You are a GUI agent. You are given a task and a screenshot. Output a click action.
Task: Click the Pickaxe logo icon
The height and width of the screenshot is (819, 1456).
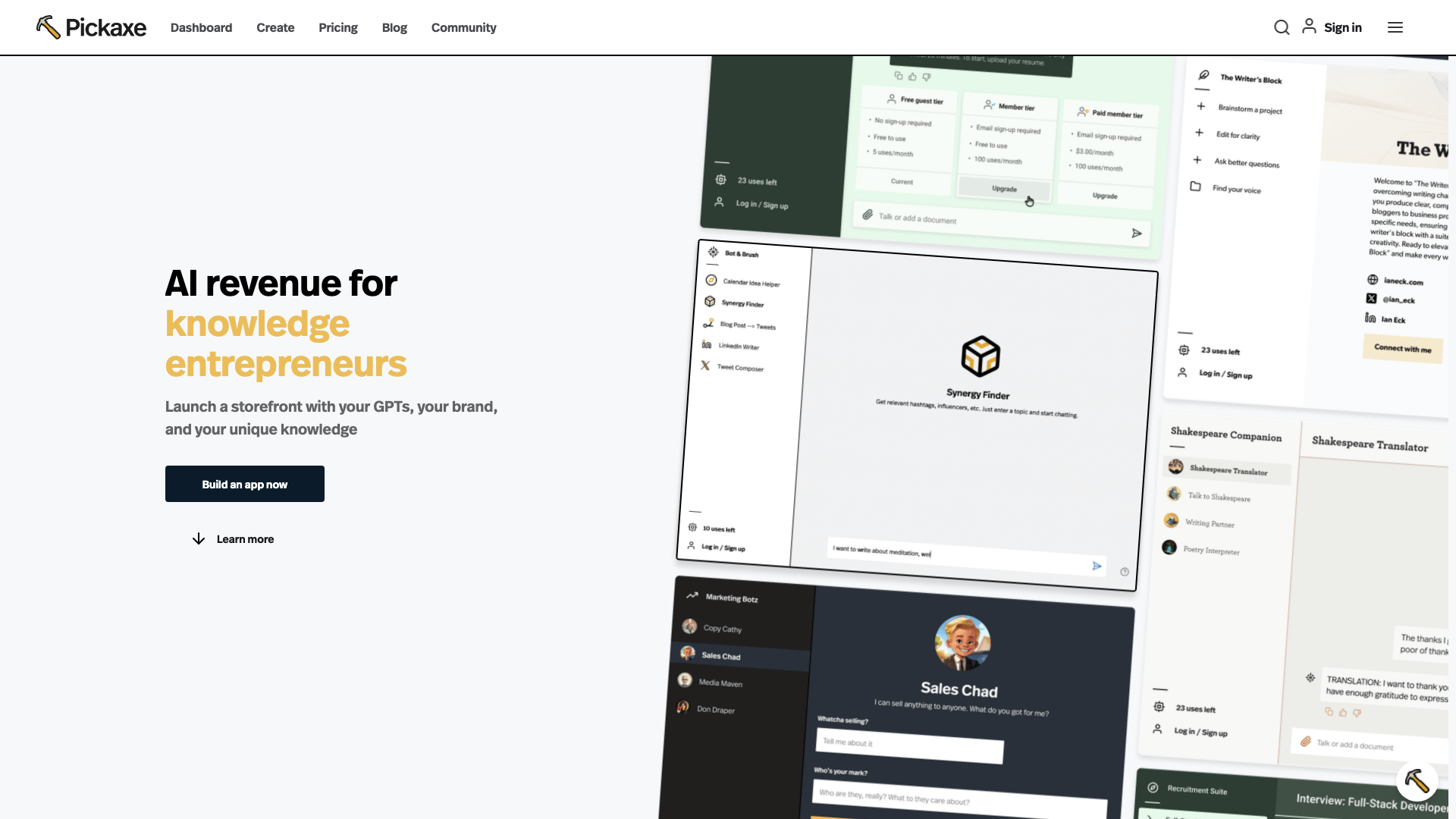click(48, 26)
